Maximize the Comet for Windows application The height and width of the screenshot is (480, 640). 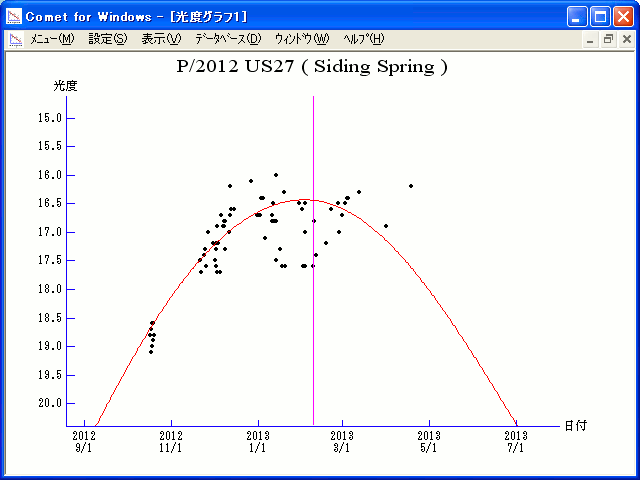click(600, 16)
